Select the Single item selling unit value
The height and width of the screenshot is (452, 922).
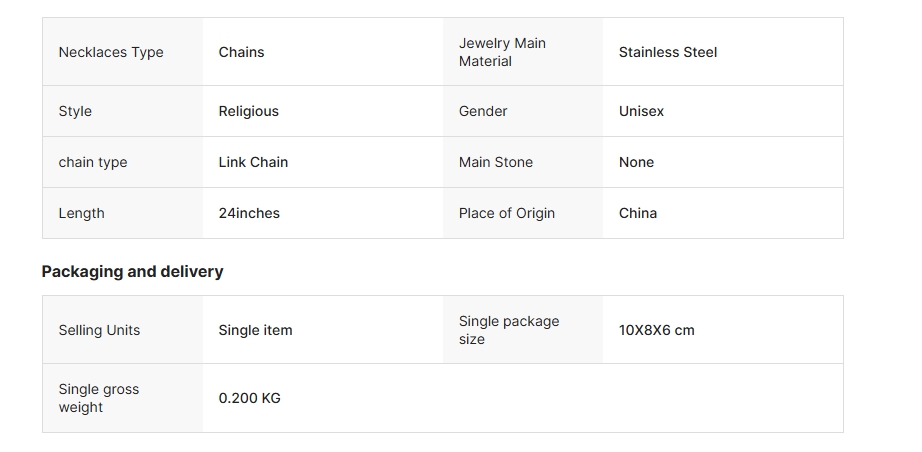(x=255, y=330)
